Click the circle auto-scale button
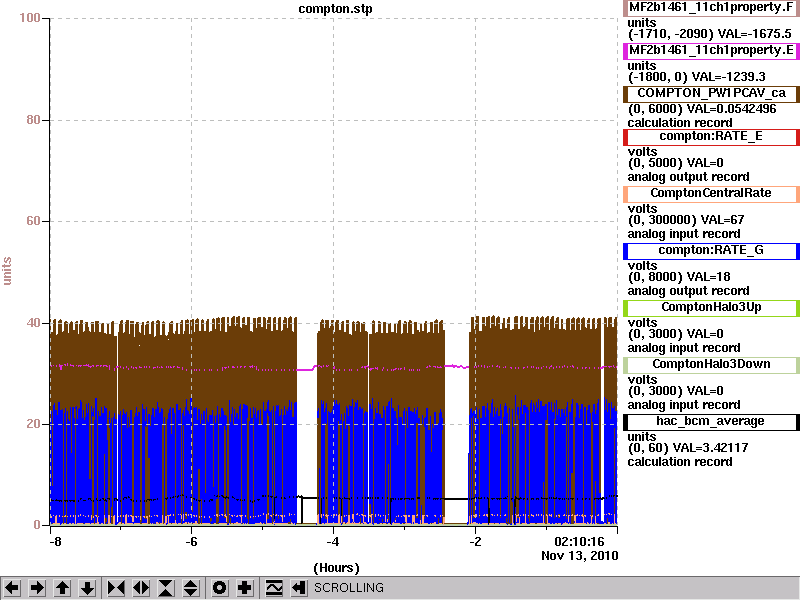Screen dimensions: 800x600 [x=220, y=588]
